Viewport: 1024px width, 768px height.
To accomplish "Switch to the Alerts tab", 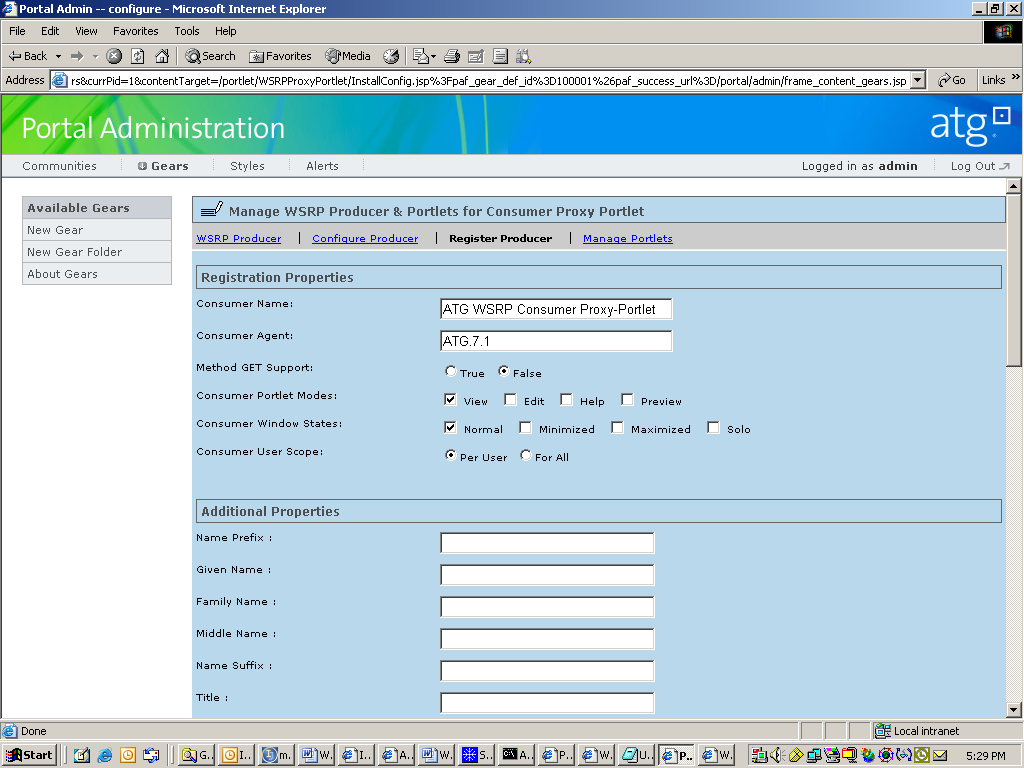I will tap(323, 166).
